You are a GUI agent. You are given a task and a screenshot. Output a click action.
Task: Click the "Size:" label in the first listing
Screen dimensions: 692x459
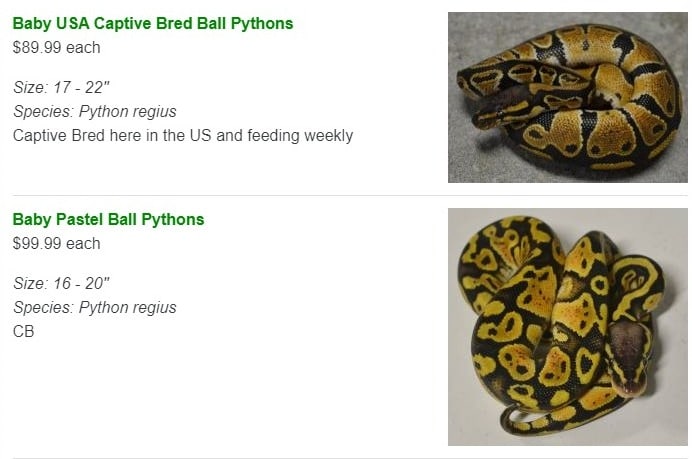click(x=30, y=87)
